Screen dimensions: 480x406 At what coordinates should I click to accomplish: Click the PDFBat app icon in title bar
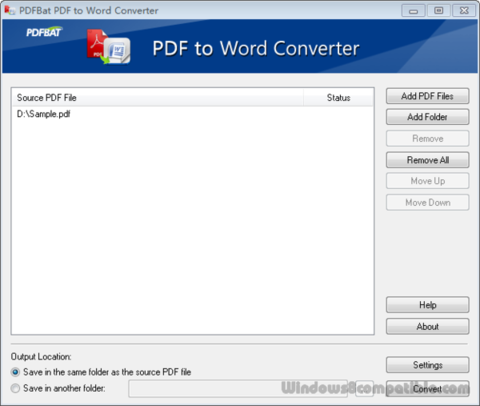(x=10, y=10)
